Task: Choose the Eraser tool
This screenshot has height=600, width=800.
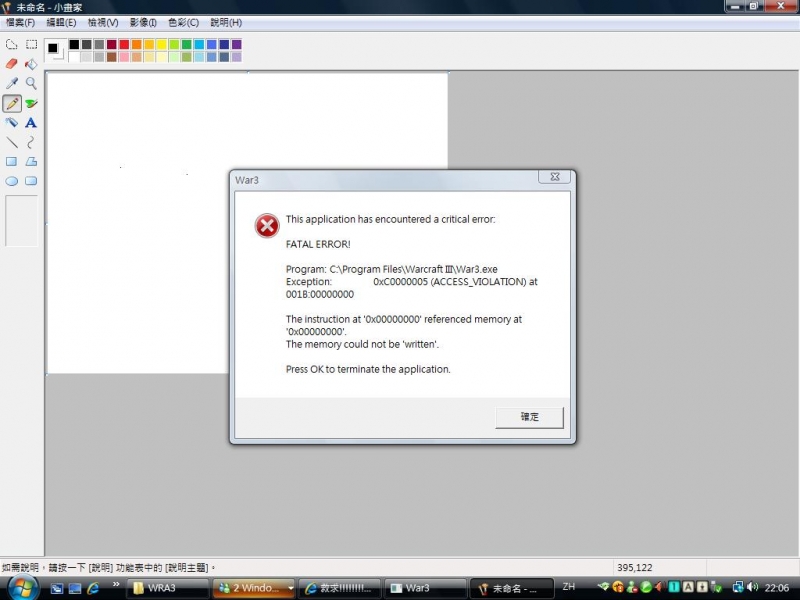Action: pyautogui.click(x=11, y=64)
